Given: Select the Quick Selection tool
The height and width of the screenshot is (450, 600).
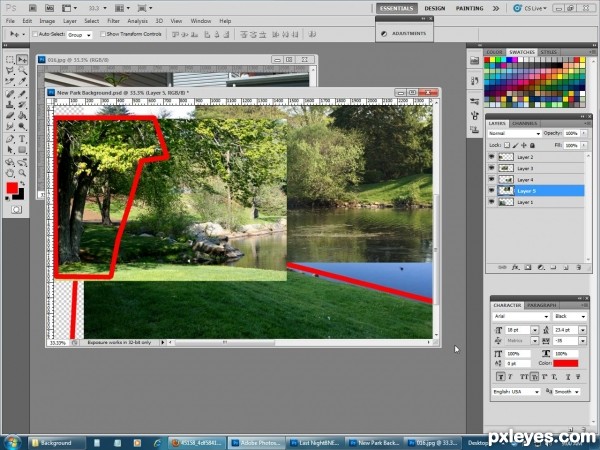Looking at the screenshot, I should tap(22, 70).
